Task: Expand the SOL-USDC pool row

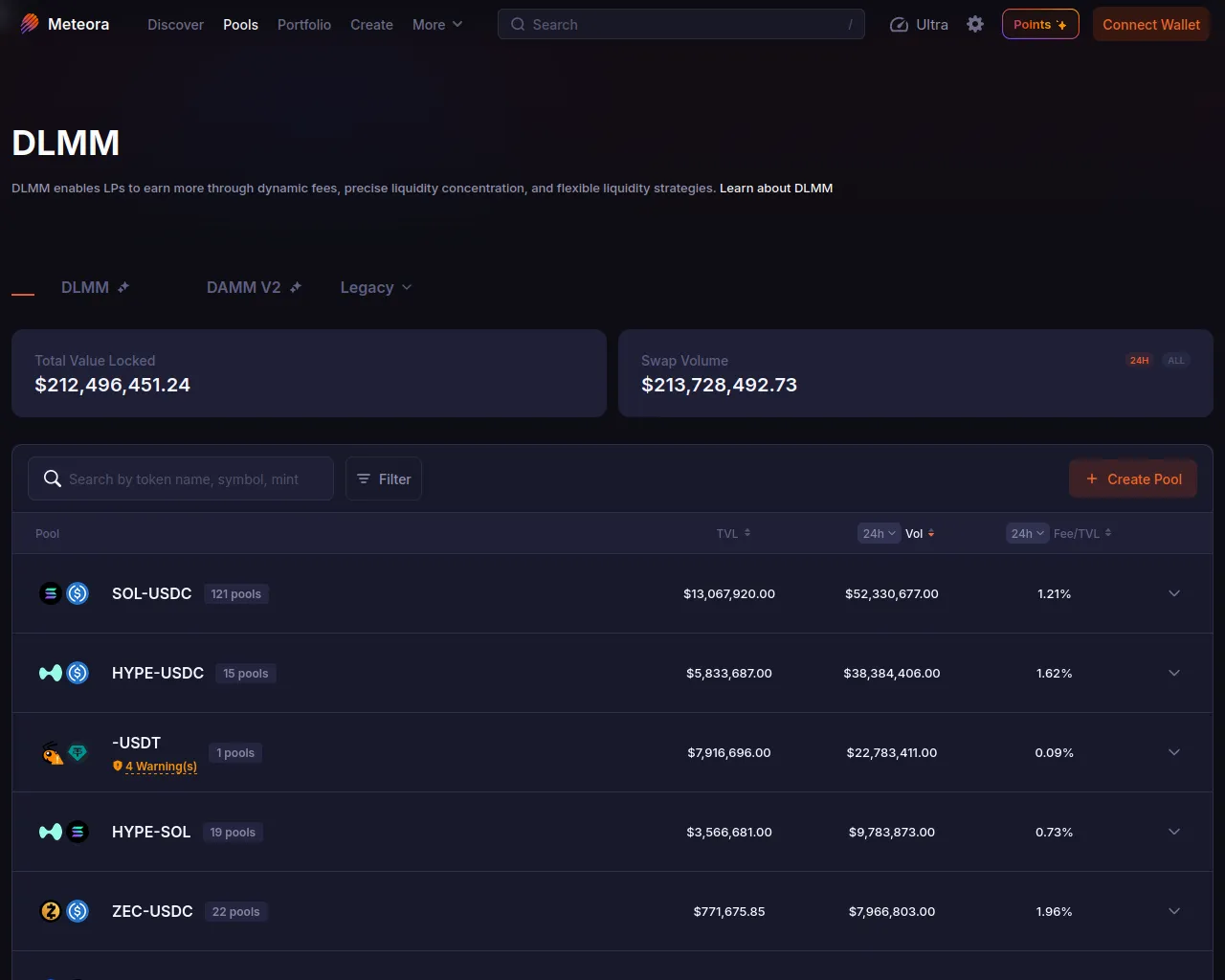Action: coord(1174,593)
